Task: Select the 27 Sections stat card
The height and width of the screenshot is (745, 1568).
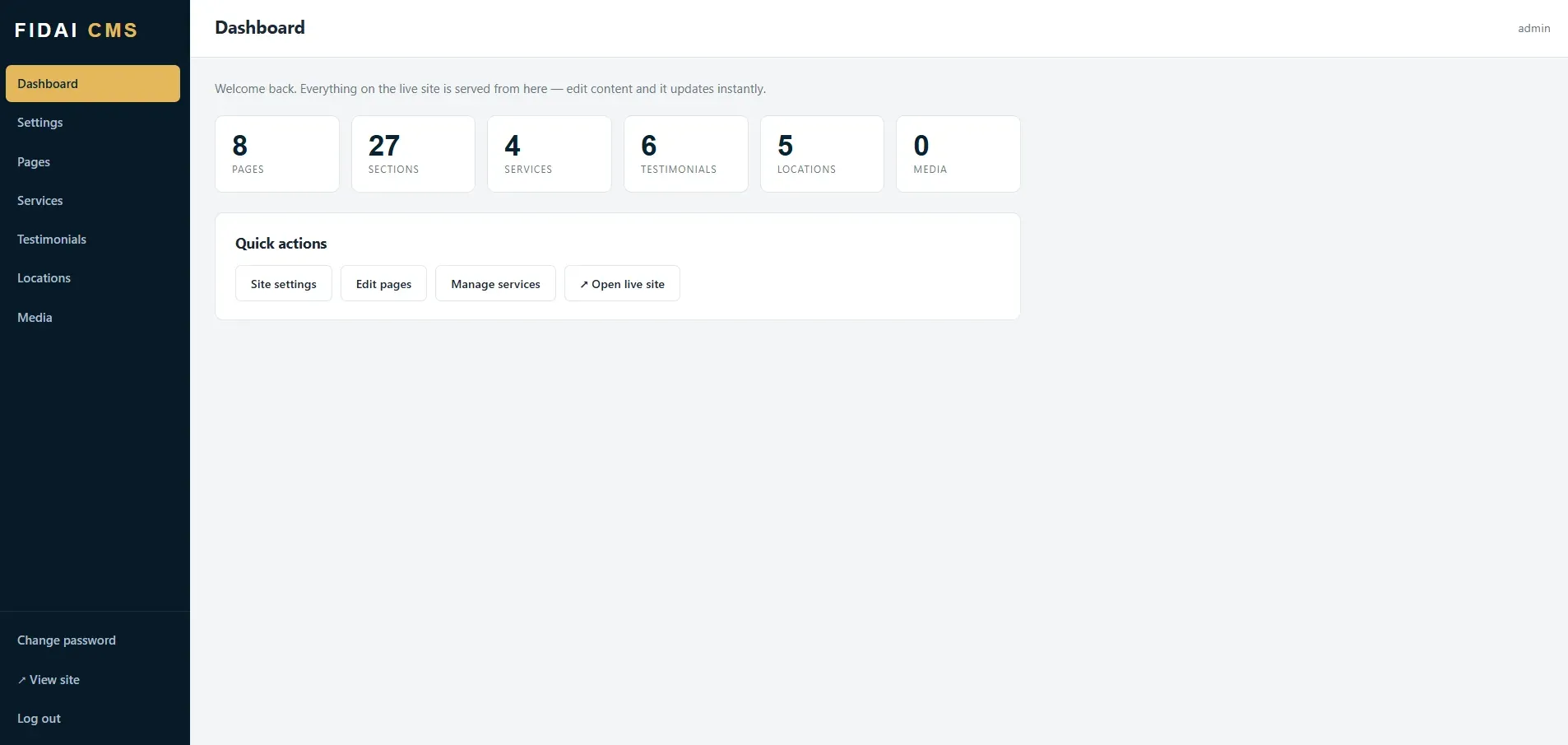Action: [x=413, y=154]
